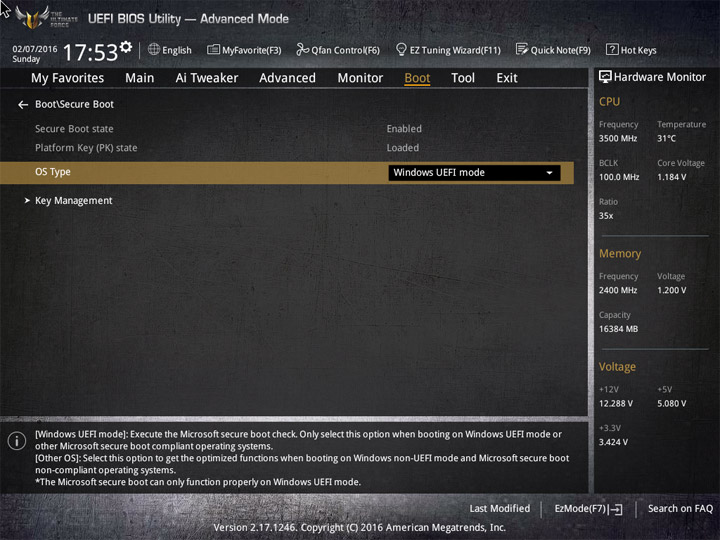Click the back arrow to Boot menu
720x540 pixels.
(23, 105)
